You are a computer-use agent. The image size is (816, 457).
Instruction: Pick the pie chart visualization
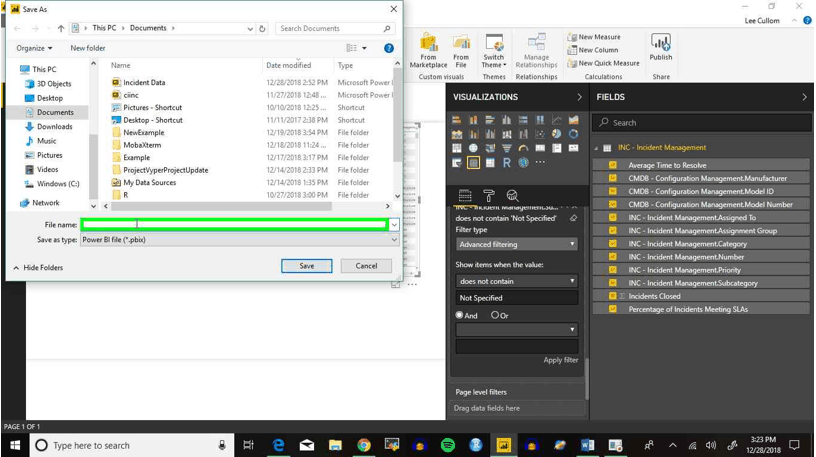pyautogui.click(x=557, y=134)
